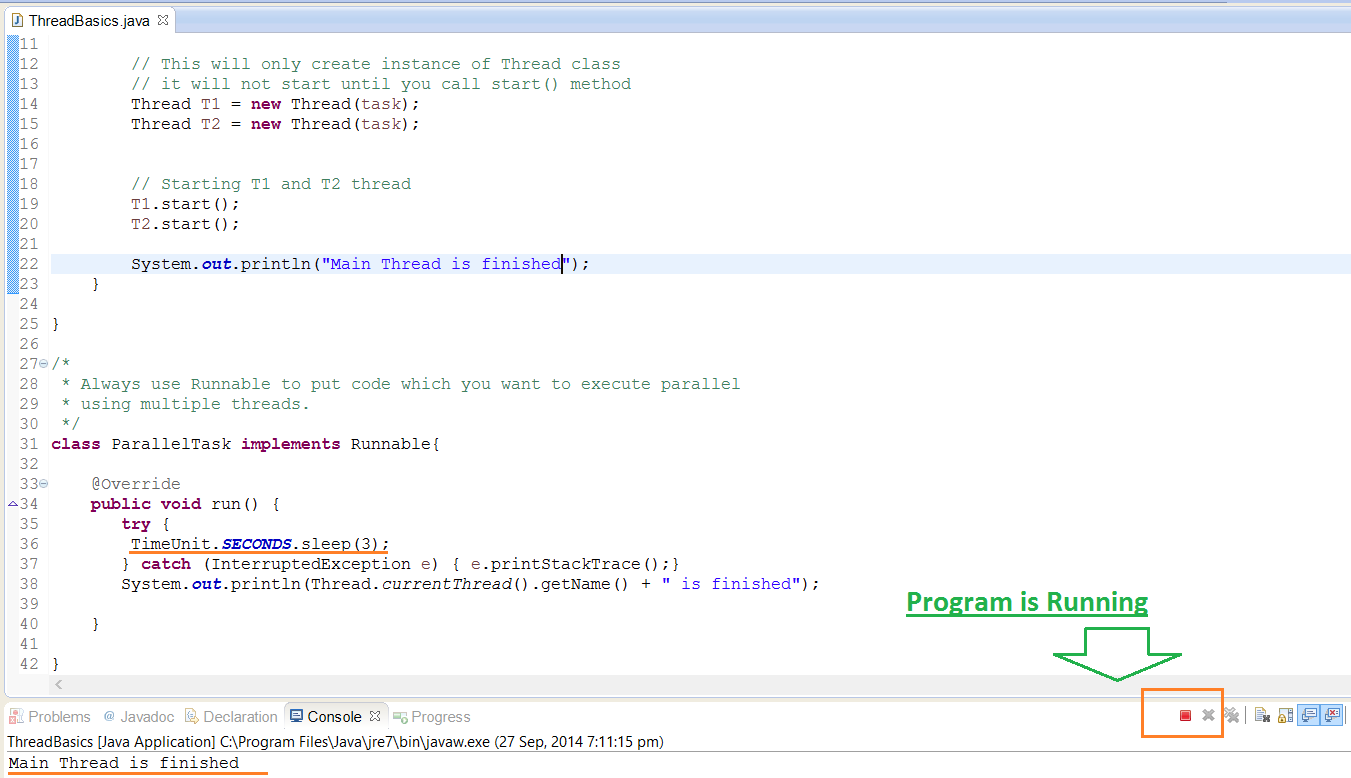Image resolution: width=1351 pixels, height=778 pixels.
Task: Close the Console view tab
Action: coord(376,715)
